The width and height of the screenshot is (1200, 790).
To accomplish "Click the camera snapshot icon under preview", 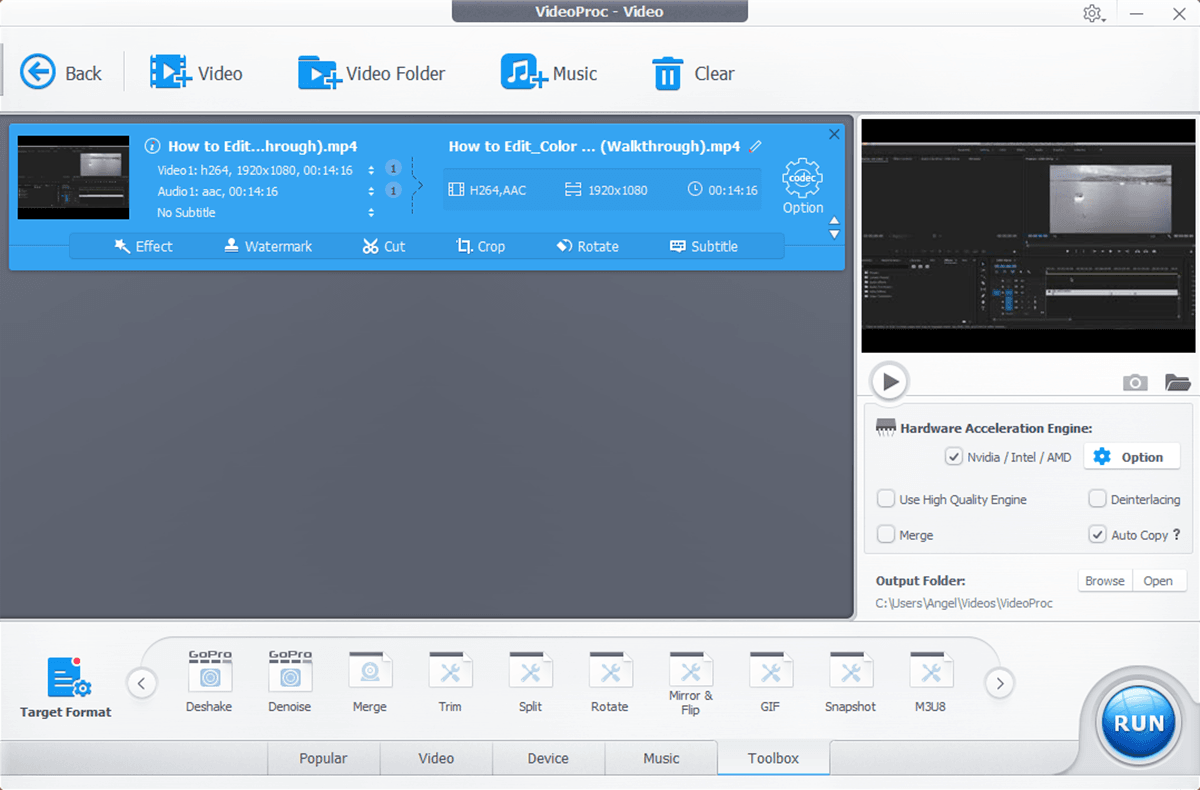I will (x=1134, y=382).
